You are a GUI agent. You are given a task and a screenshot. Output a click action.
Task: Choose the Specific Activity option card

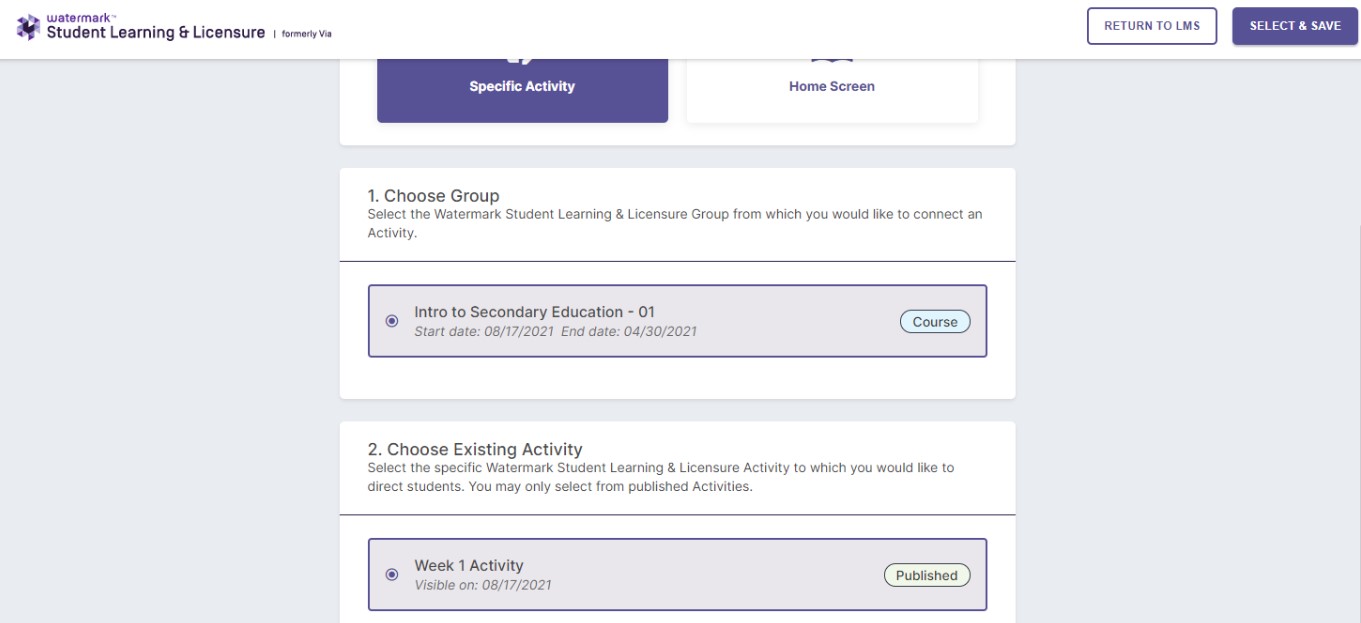tap(522, 90)
